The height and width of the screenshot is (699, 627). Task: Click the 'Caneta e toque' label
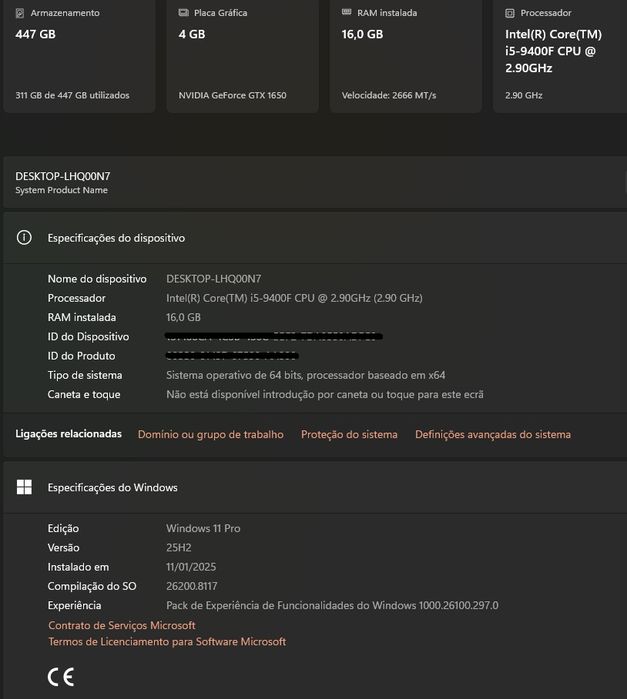tap(84, 395)
